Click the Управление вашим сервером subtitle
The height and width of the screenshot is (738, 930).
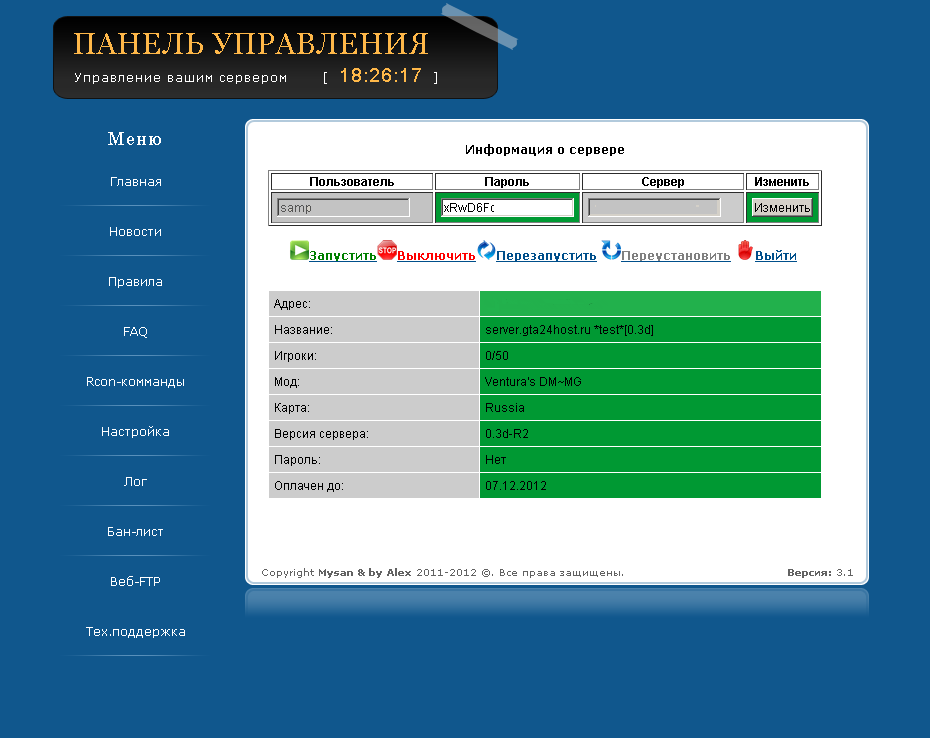(x=180, y=78)
